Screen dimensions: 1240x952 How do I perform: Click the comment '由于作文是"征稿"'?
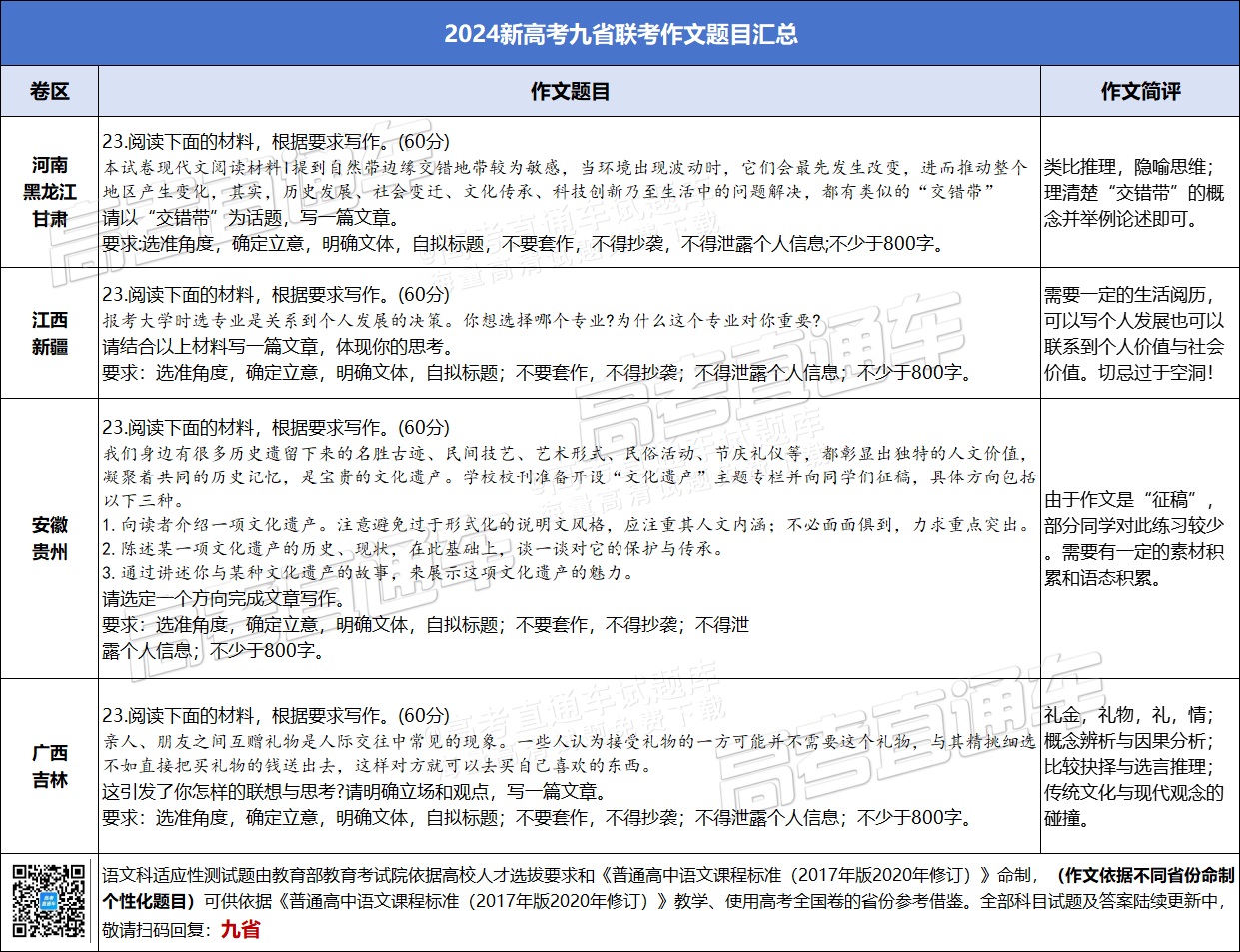(x=1129, y=500)
